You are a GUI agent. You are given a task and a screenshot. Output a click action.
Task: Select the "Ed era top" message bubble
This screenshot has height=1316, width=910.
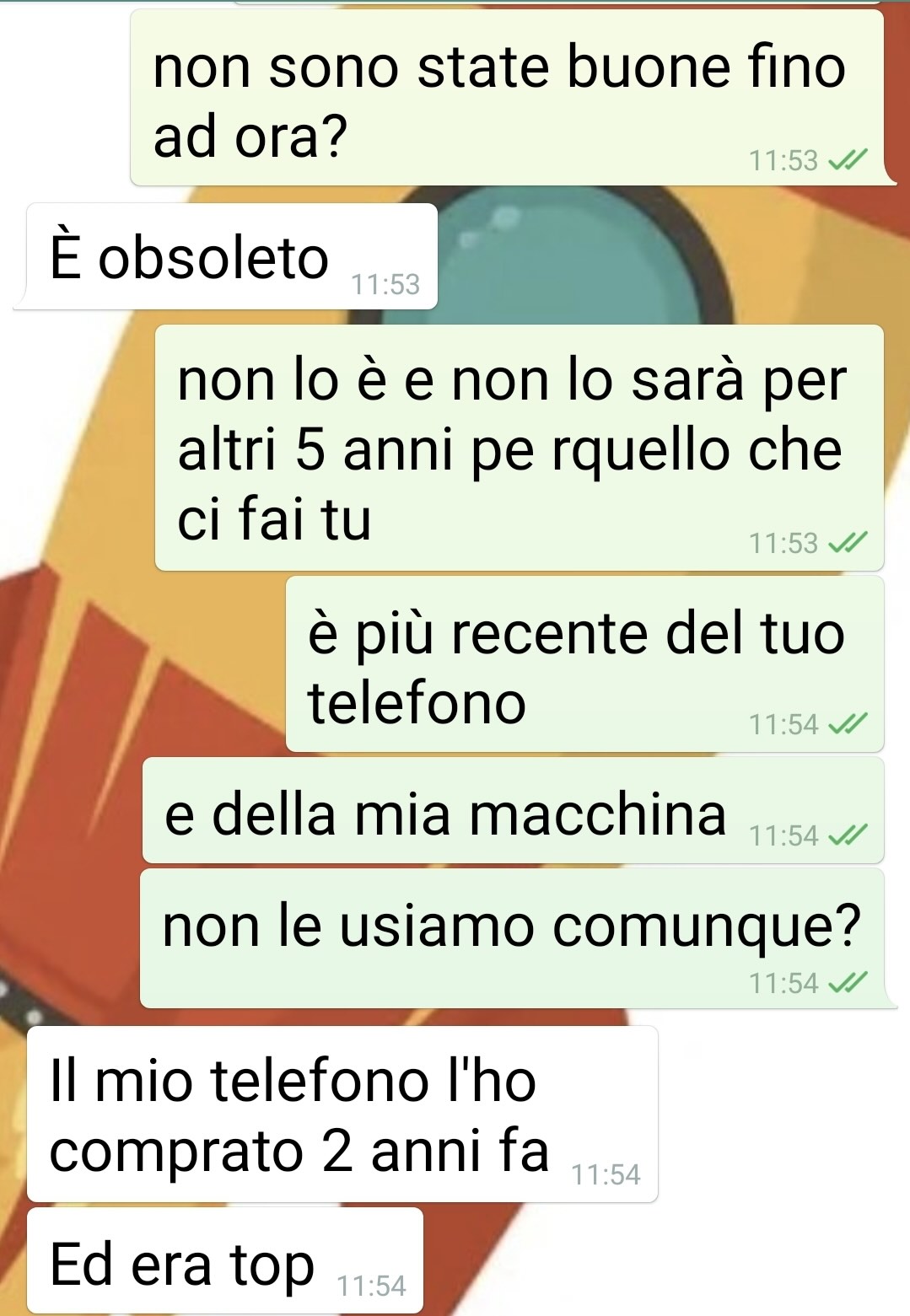(224, 1260)
